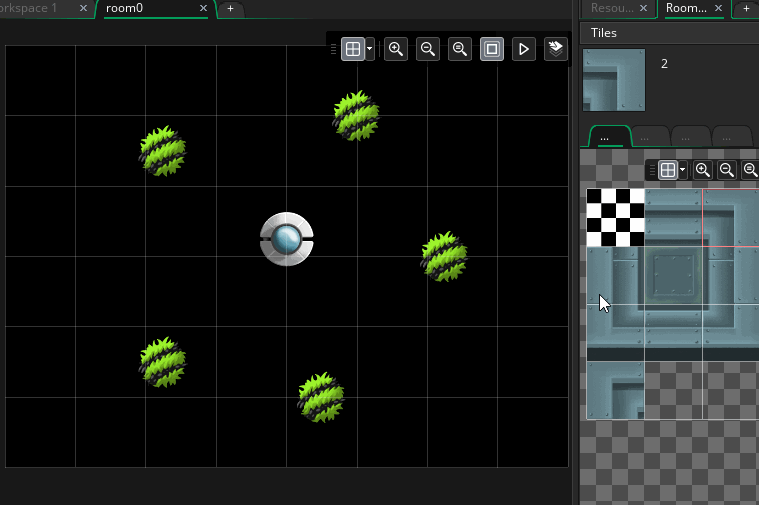The width and height of the screenshot is (759, 505).
Task: Select the rightmost green bush instance
Action: (x=444, y=257)
